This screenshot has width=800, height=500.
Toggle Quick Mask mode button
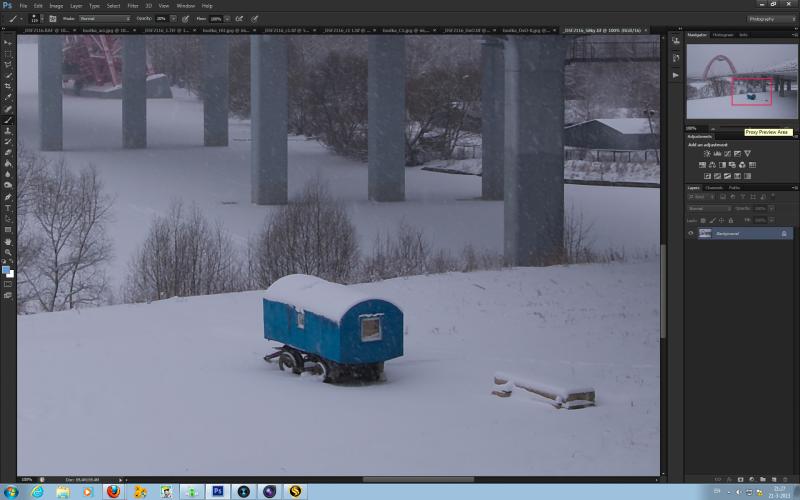pyautogui.click(x=8, y=284)
